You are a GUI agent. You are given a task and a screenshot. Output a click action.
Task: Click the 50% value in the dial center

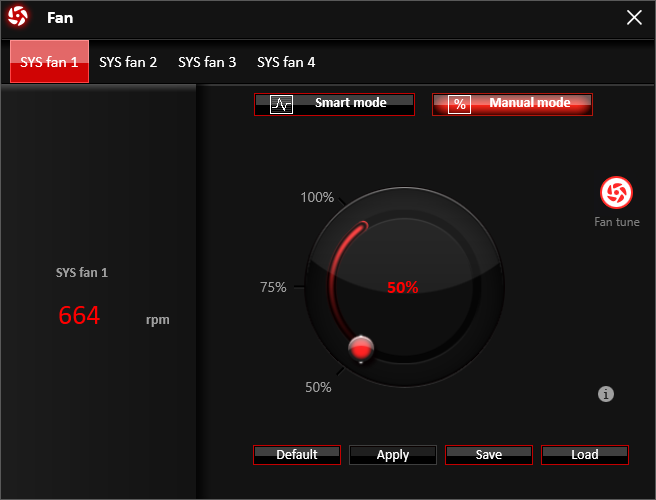tap(402, 287)
